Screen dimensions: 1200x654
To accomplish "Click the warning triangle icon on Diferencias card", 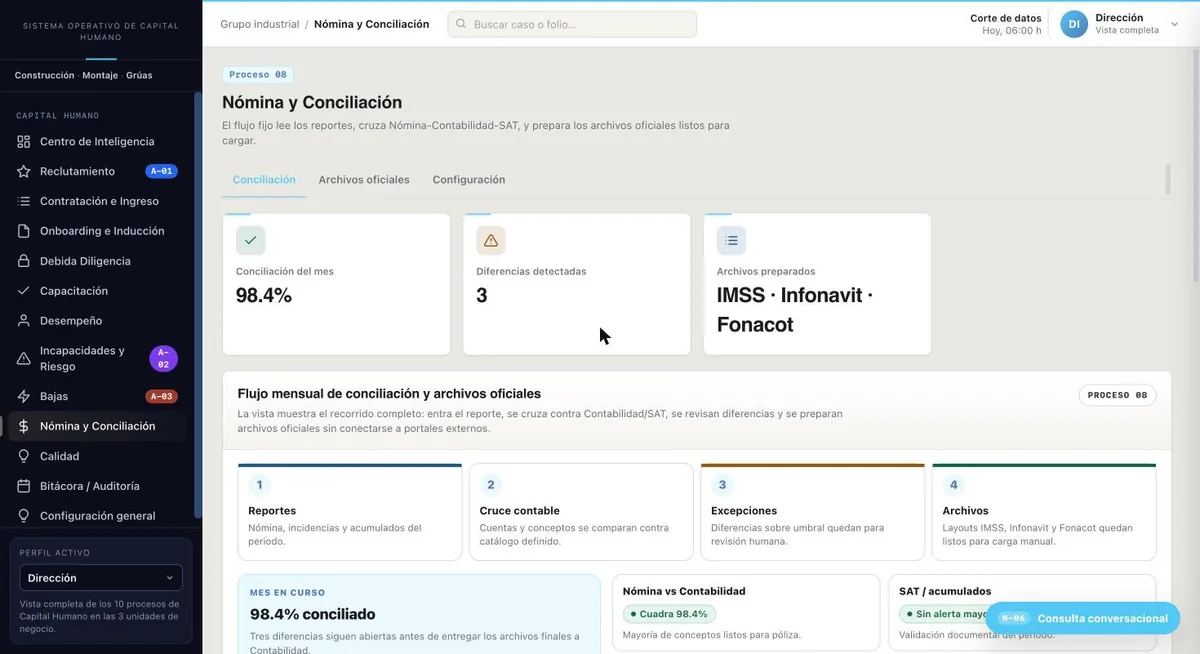I will [491, 241].
